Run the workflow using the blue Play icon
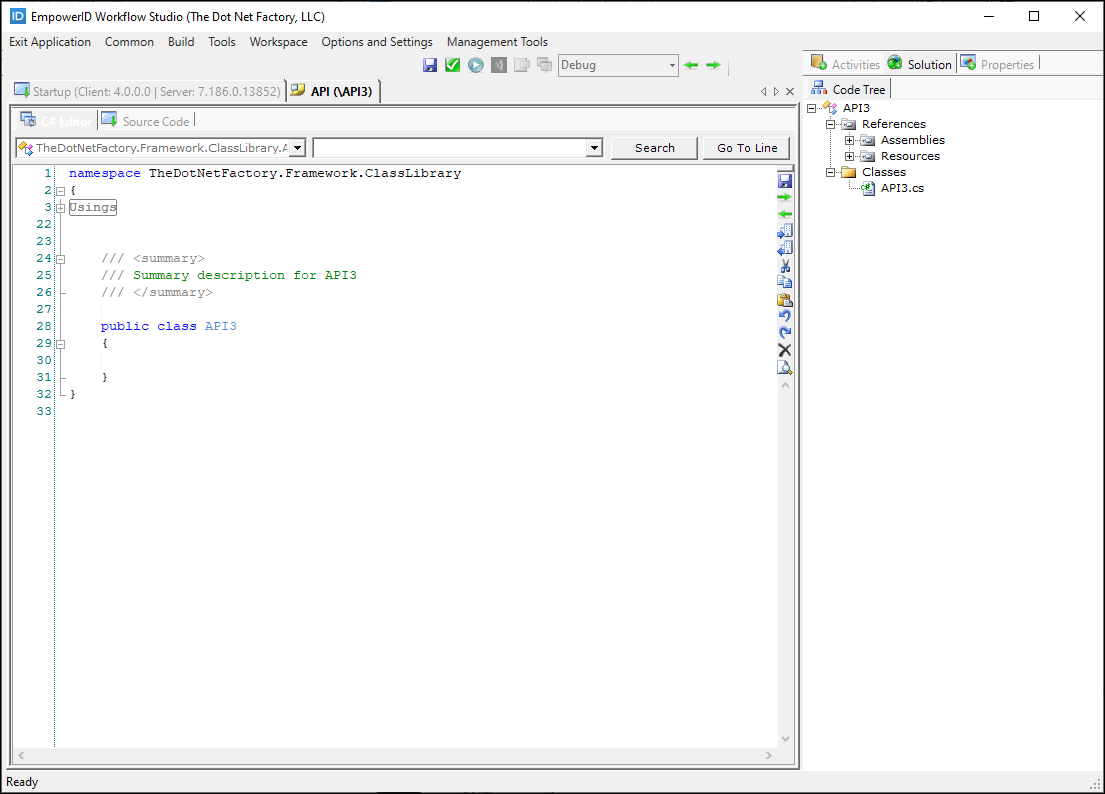 coord(475,64)
